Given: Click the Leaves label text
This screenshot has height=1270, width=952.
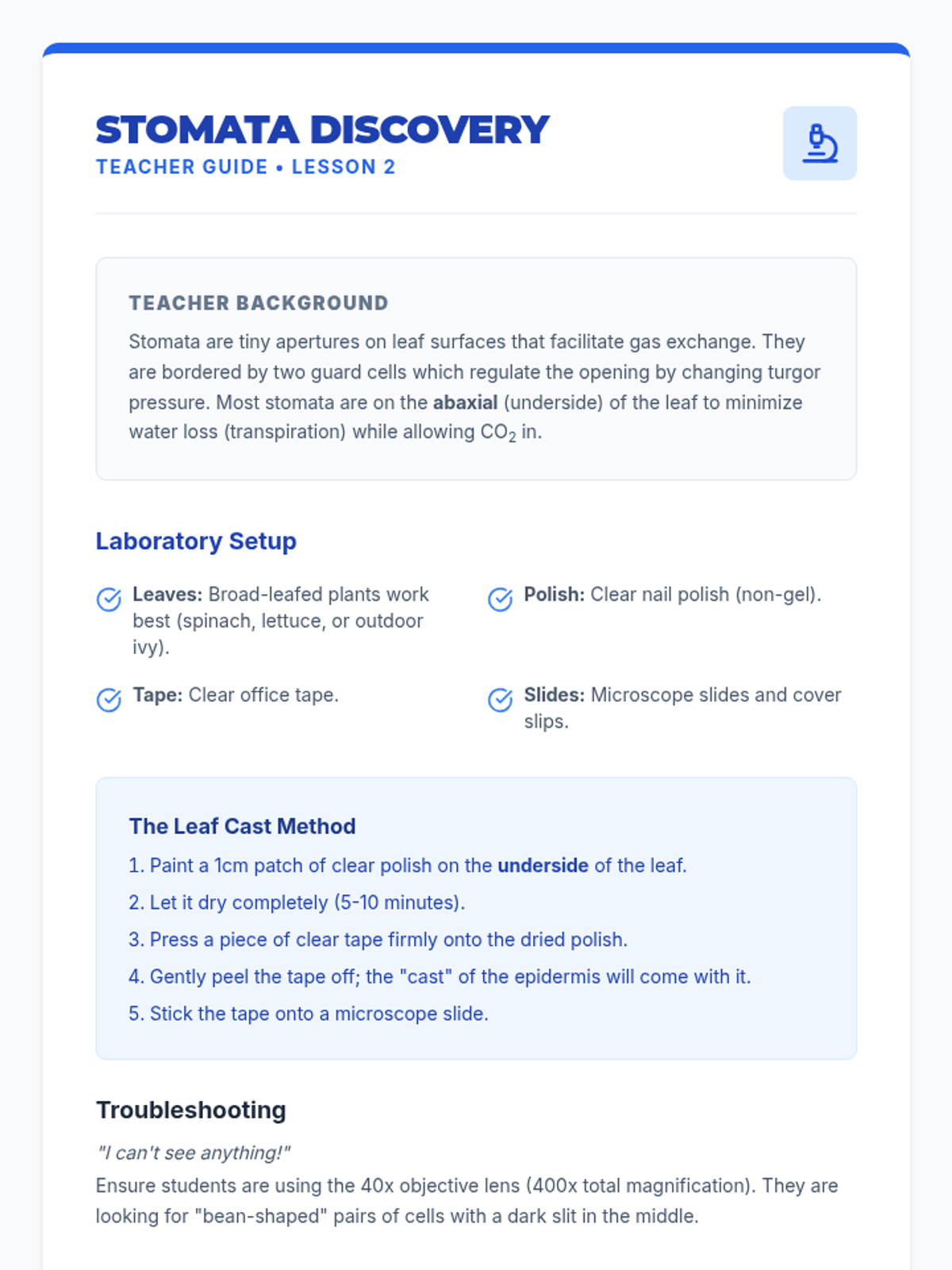Looking at the screenshot, I should click(x=167, y=595).
